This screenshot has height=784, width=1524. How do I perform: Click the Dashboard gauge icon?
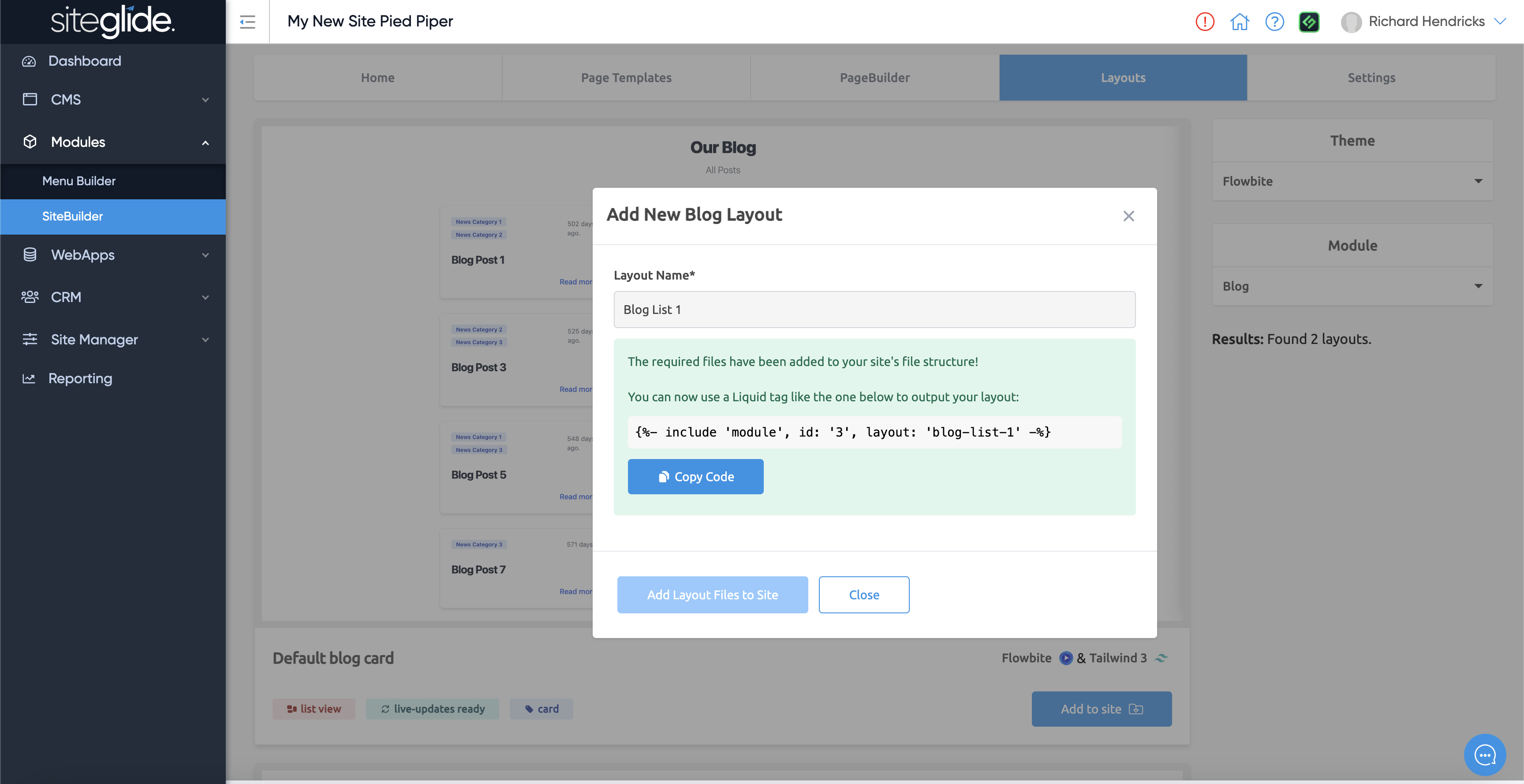pyautogui.click(x=29, y=61)
